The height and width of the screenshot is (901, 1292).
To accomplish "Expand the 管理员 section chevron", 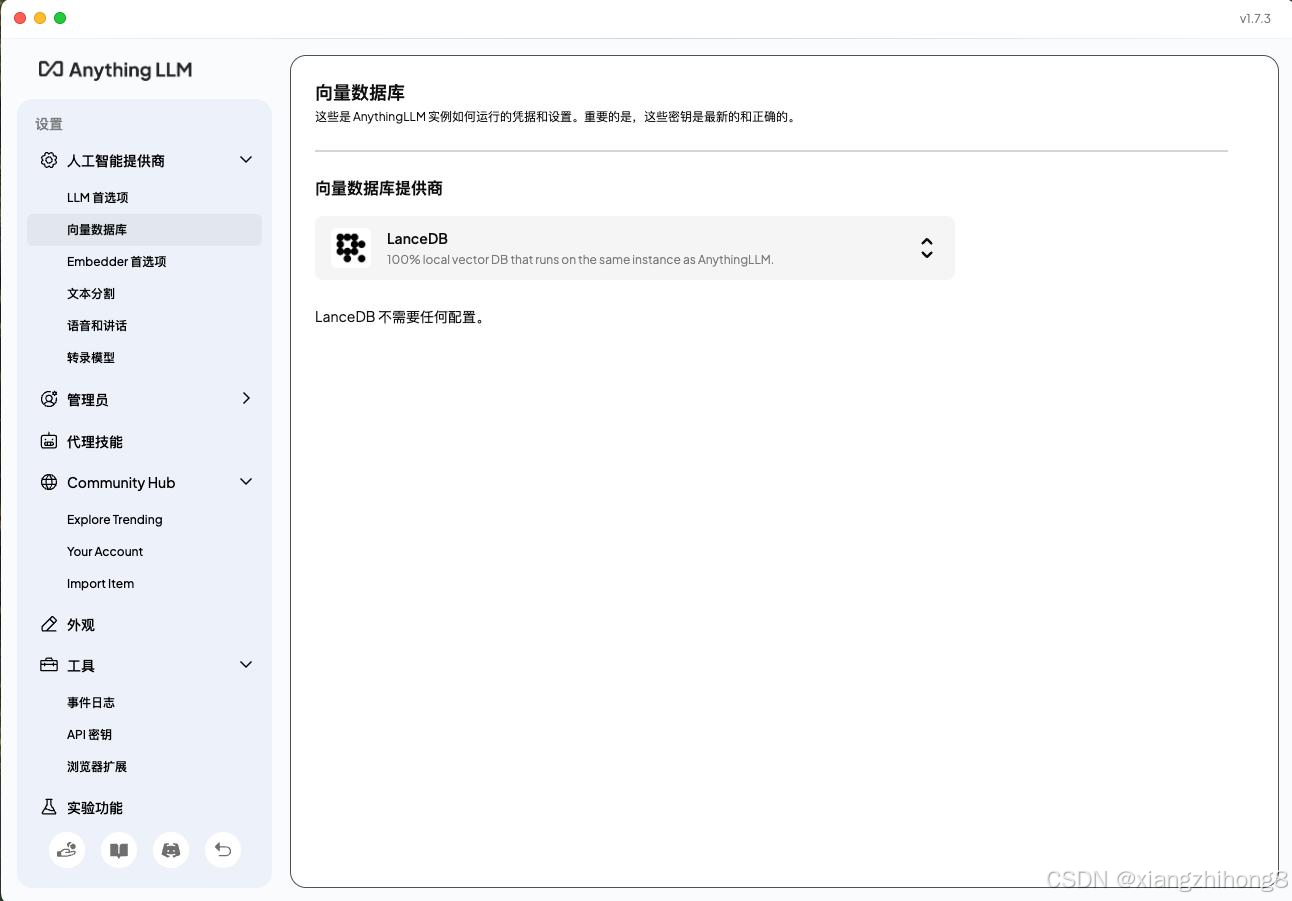I will [x=246, y=398].
